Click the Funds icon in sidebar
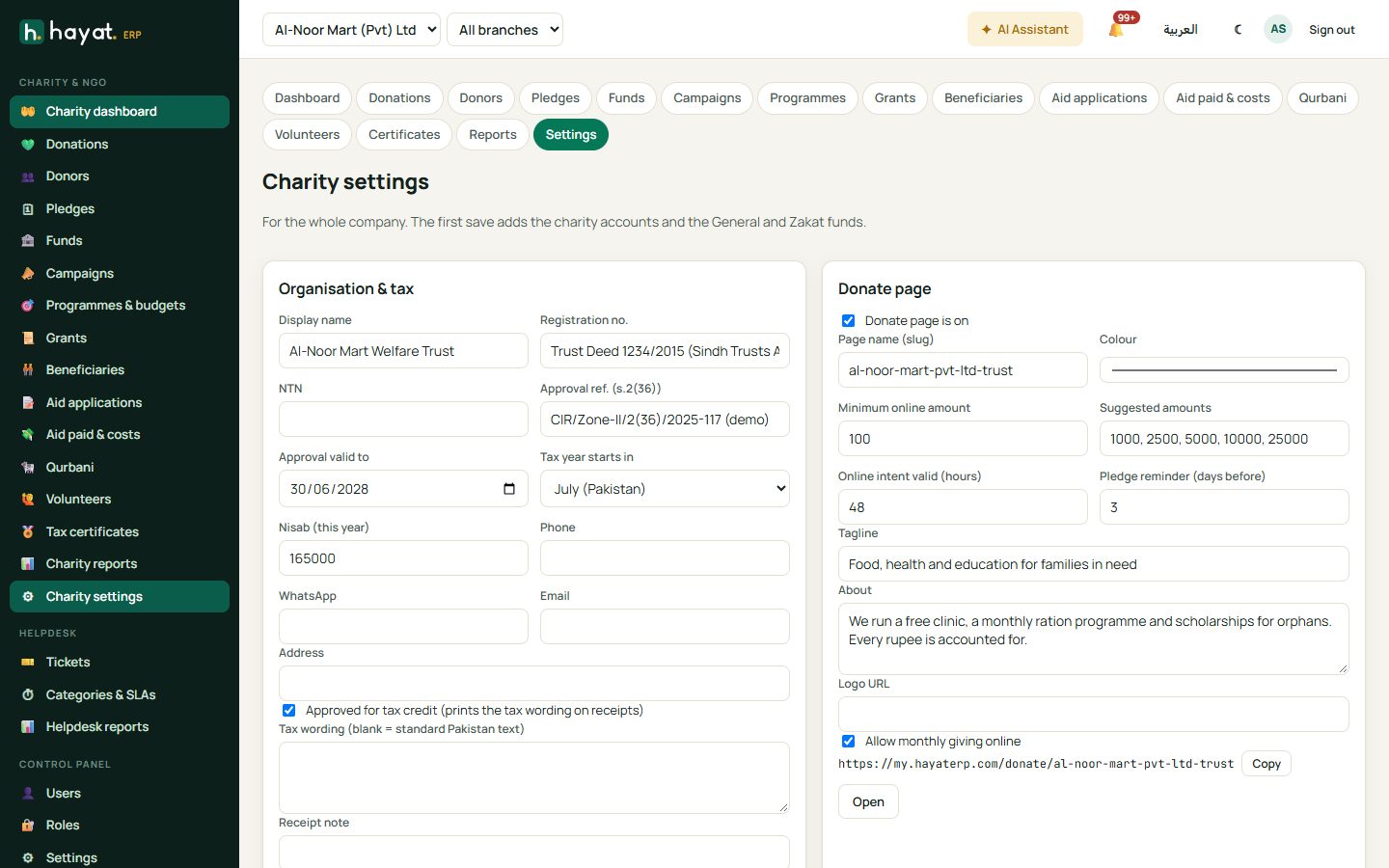This screenshot has width=1389, height=868. tap(28, 241)
